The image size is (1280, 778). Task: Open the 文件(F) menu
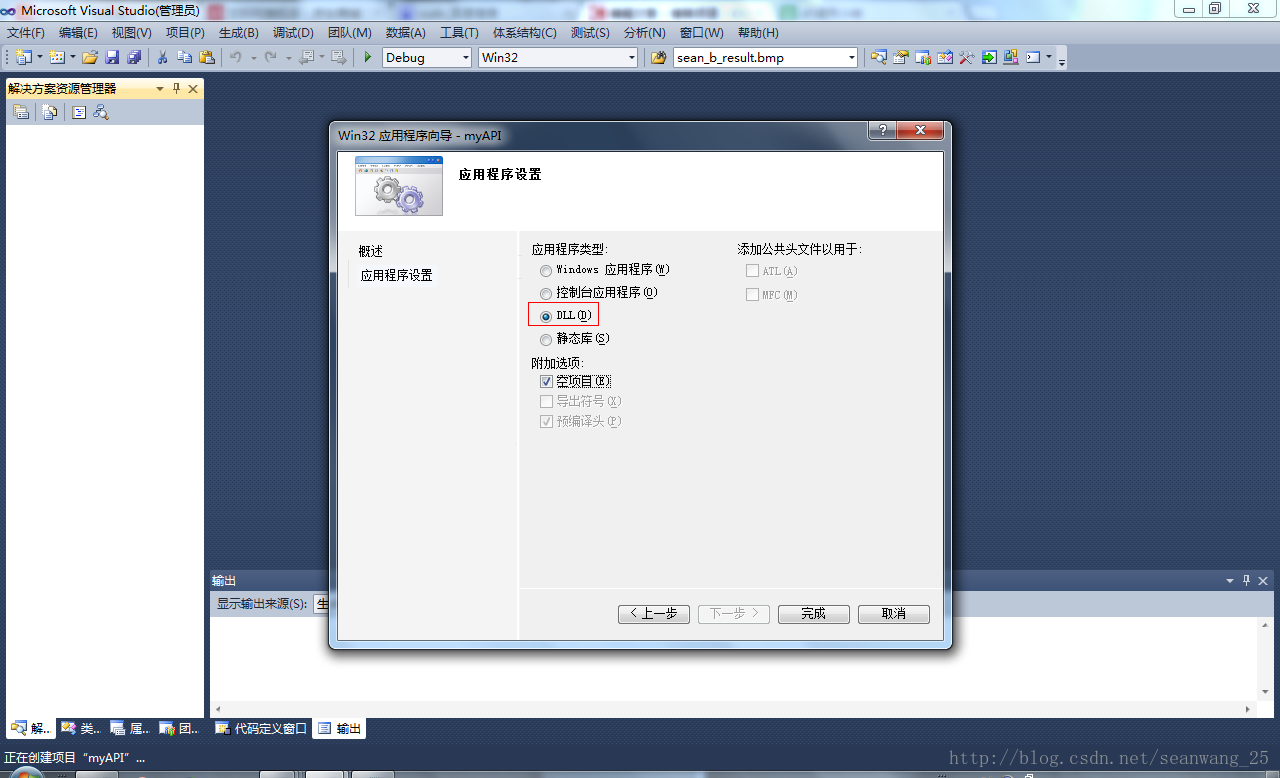26,33
